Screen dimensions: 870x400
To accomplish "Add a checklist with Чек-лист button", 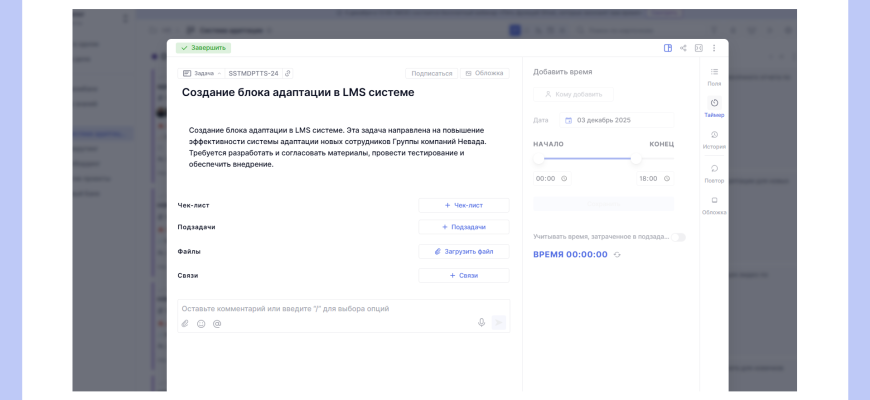I will (463, 205).
